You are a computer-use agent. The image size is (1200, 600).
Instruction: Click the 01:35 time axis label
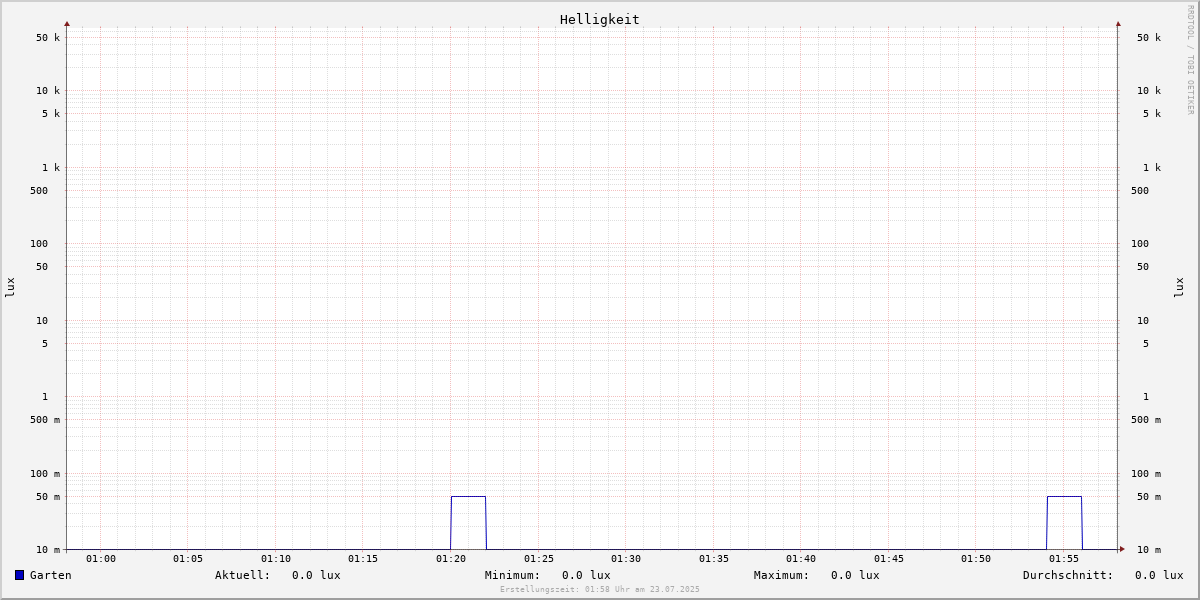point(714,559)
